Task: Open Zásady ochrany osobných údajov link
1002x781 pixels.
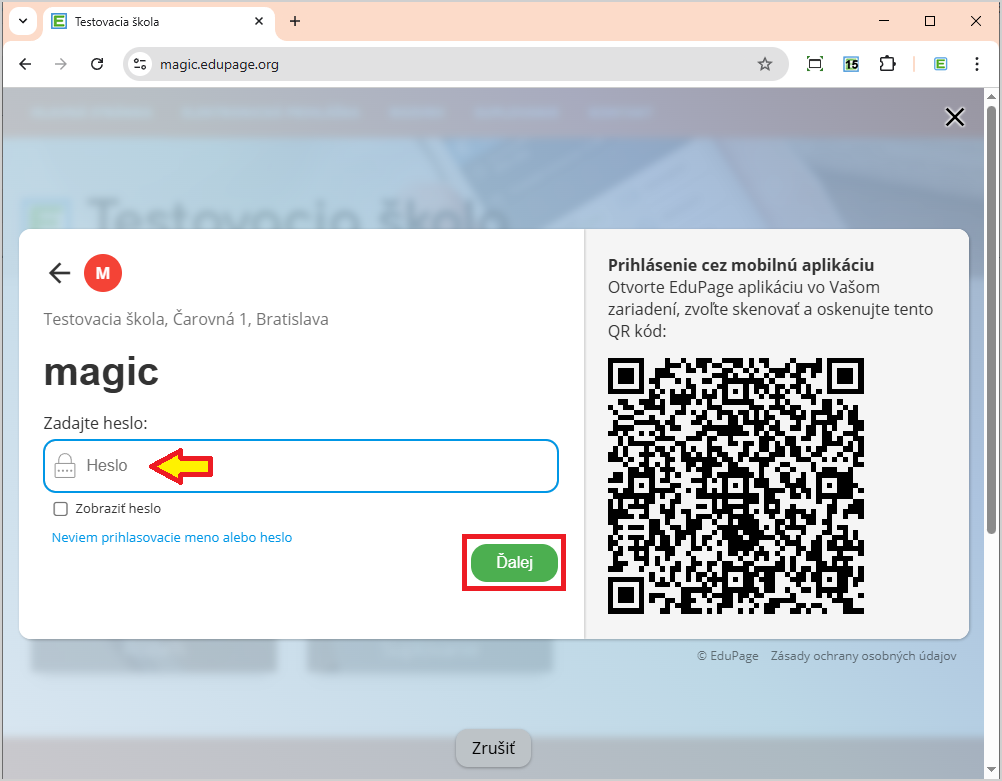Action: coord(863,657)
